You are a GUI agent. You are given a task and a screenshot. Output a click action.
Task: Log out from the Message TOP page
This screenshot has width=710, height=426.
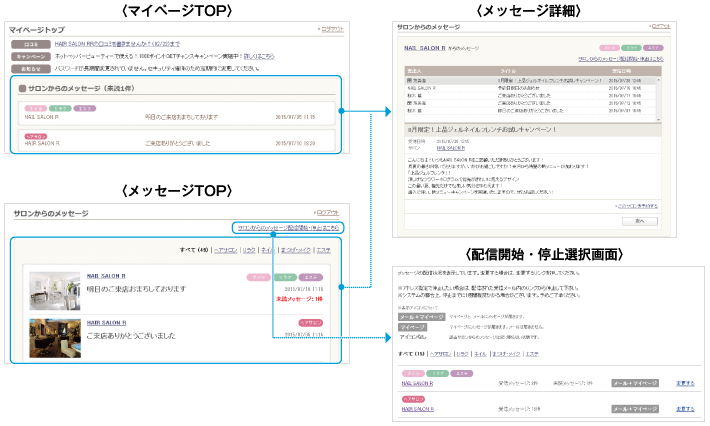(328, 212)
